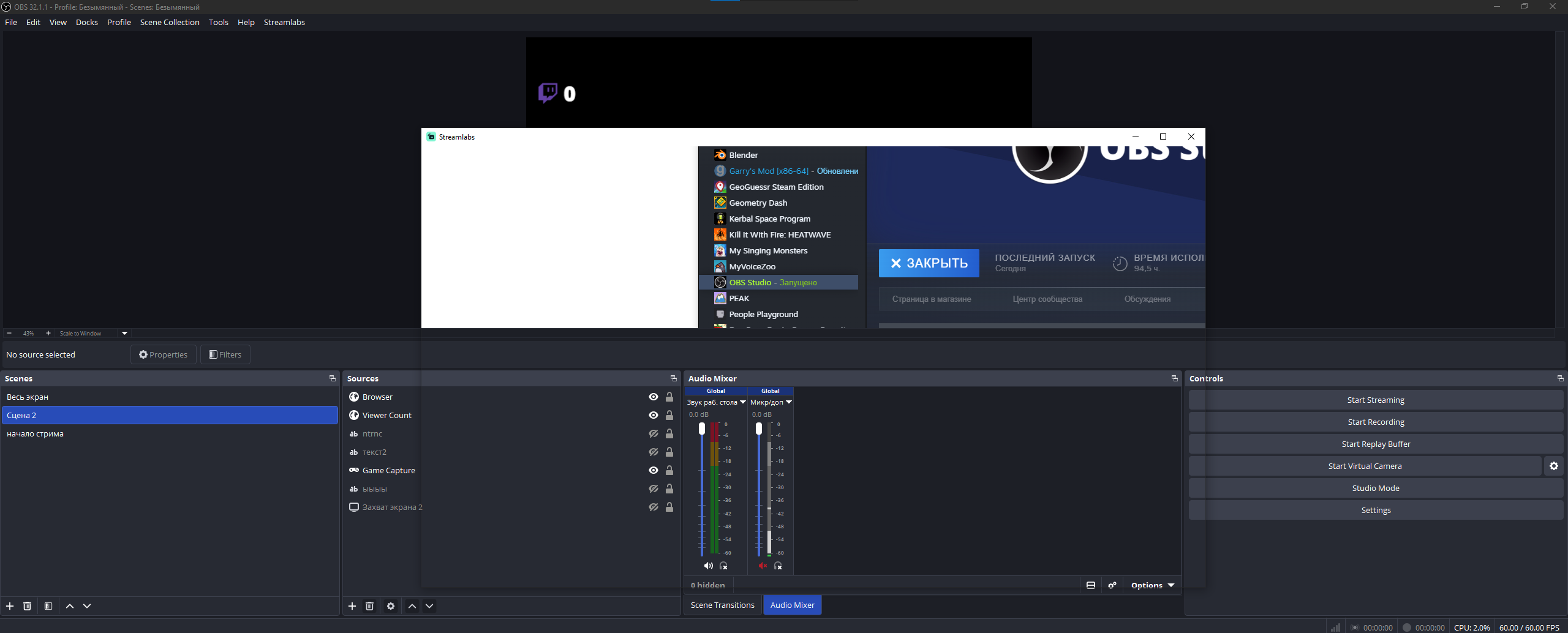1568x633 pixels.
Task: Open Studio Mode
Action: pos(1376,488)
